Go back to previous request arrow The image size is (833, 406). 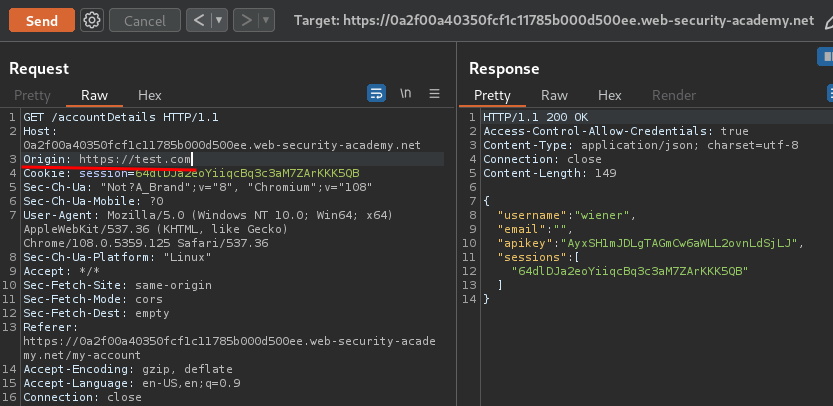pos(199,21)
